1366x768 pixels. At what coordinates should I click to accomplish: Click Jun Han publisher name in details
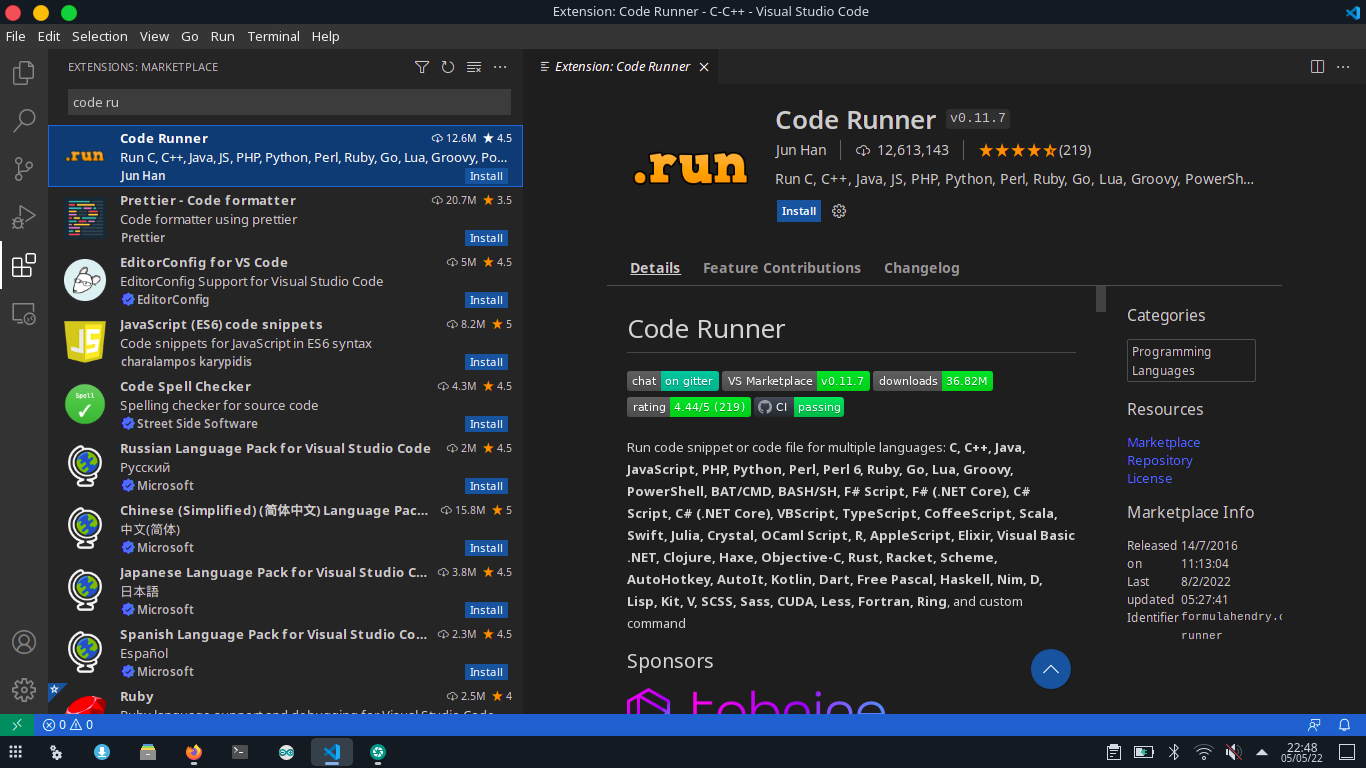[801, 150]
